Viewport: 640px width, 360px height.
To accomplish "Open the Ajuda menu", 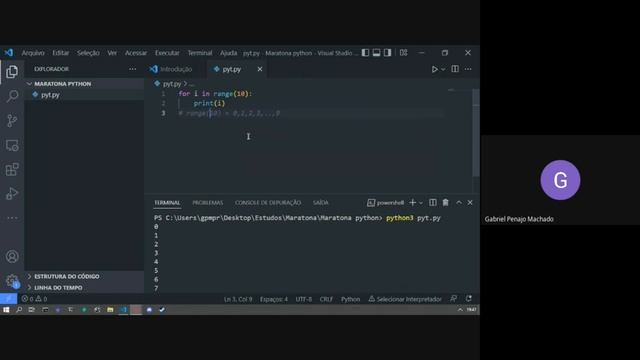I will 229,53.
